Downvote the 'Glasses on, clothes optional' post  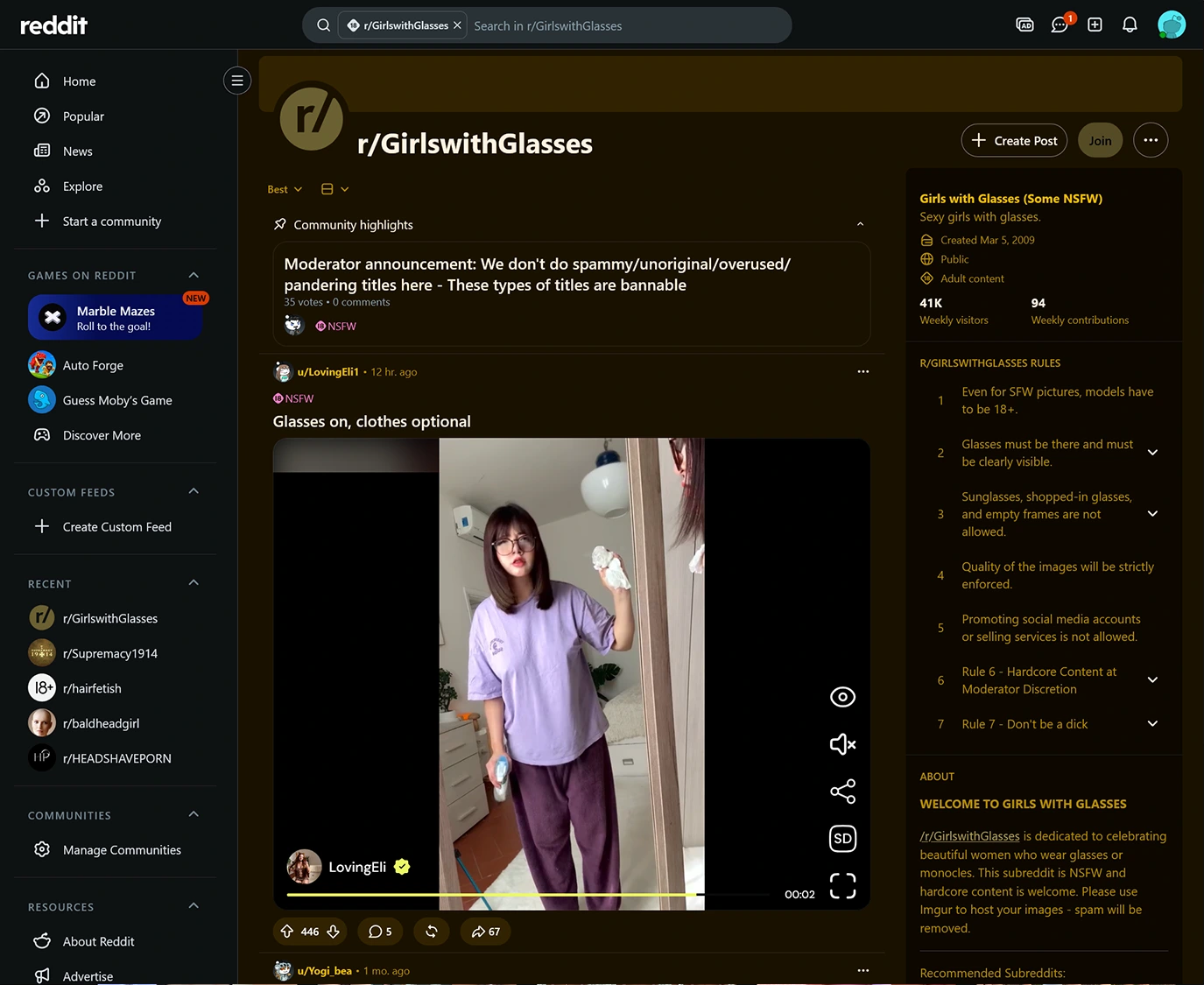334,932
